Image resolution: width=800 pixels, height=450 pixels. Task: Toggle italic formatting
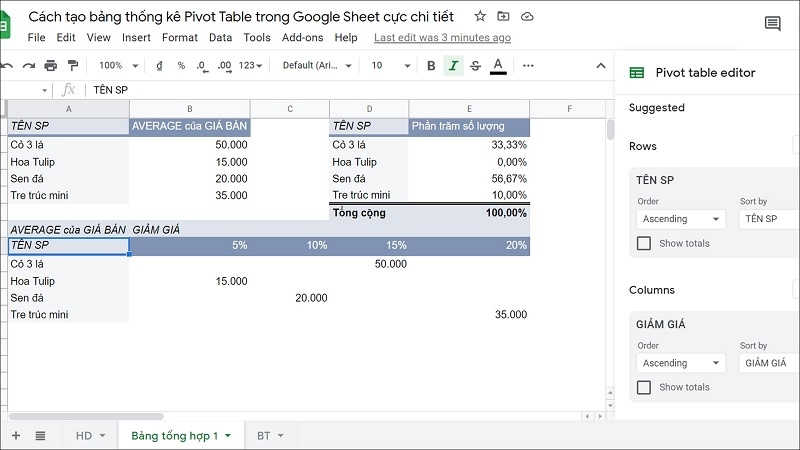click(453, 65)
